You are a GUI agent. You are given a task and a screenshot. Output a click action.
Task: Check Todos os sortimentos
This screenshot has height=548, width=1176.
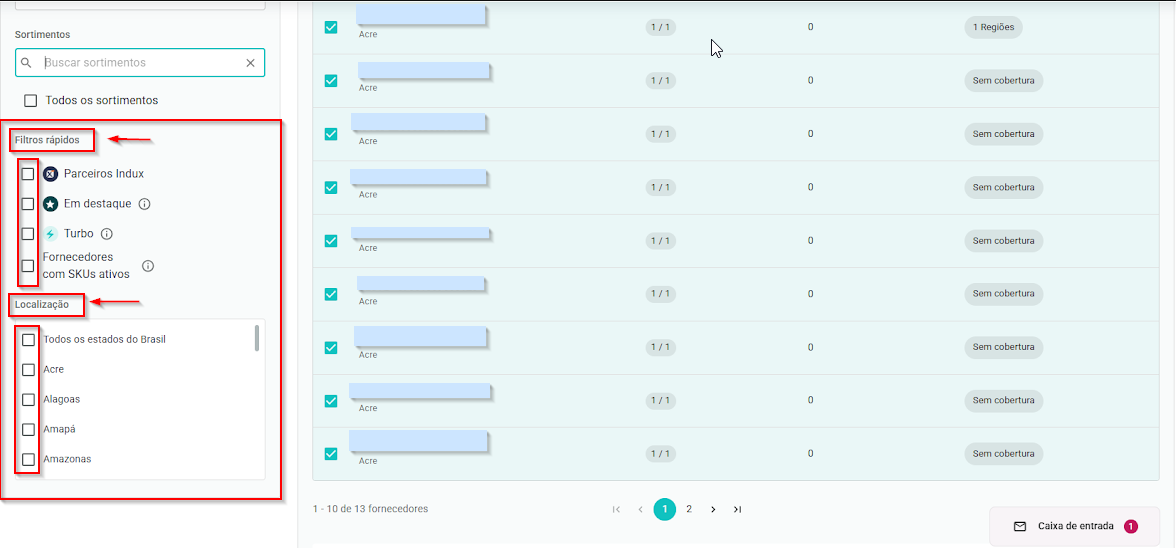pos(31,101)
